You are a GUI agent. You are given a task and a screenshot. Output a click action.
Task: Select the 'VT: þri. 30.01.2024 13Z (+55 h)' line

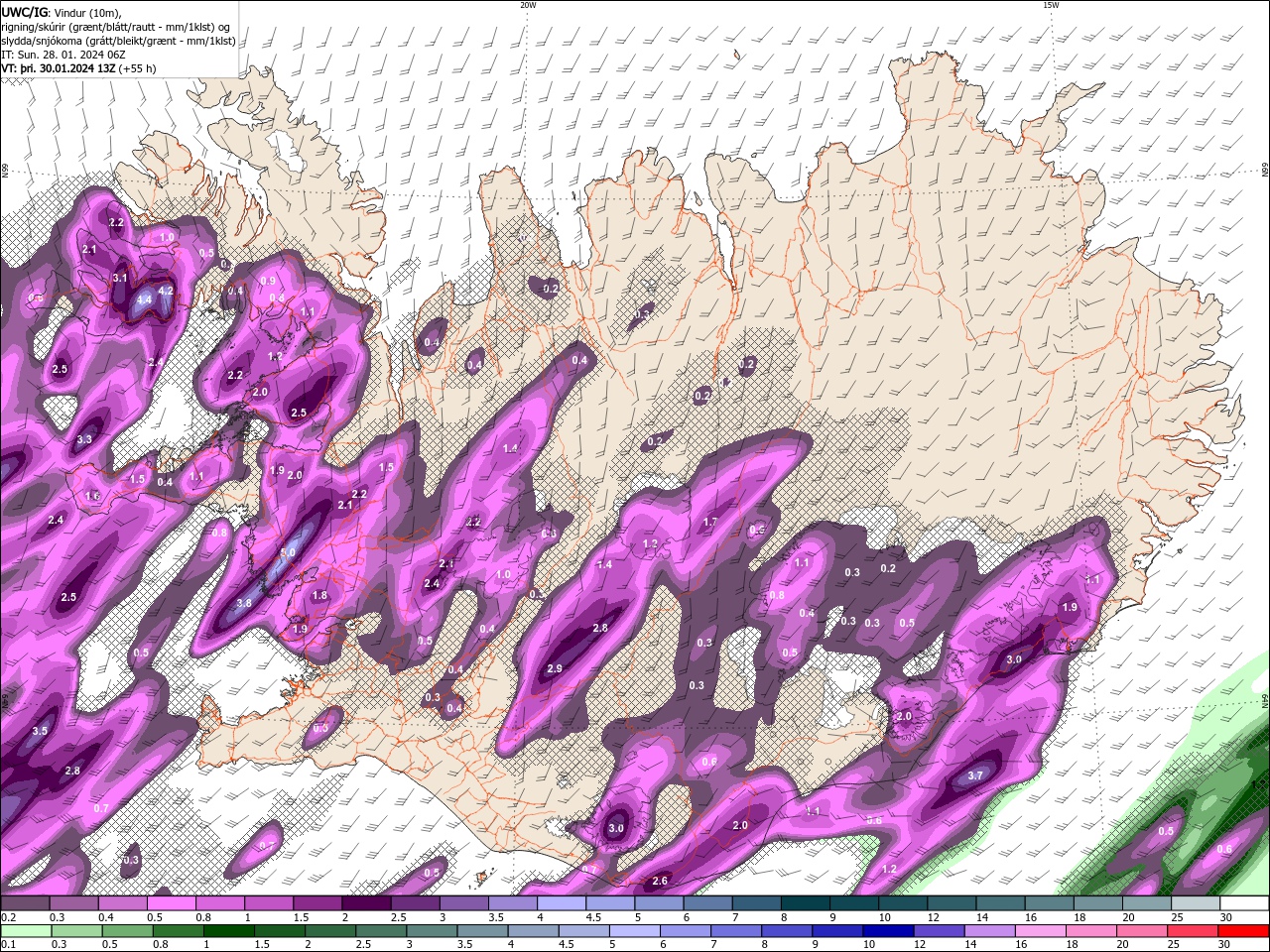point(79,68)
